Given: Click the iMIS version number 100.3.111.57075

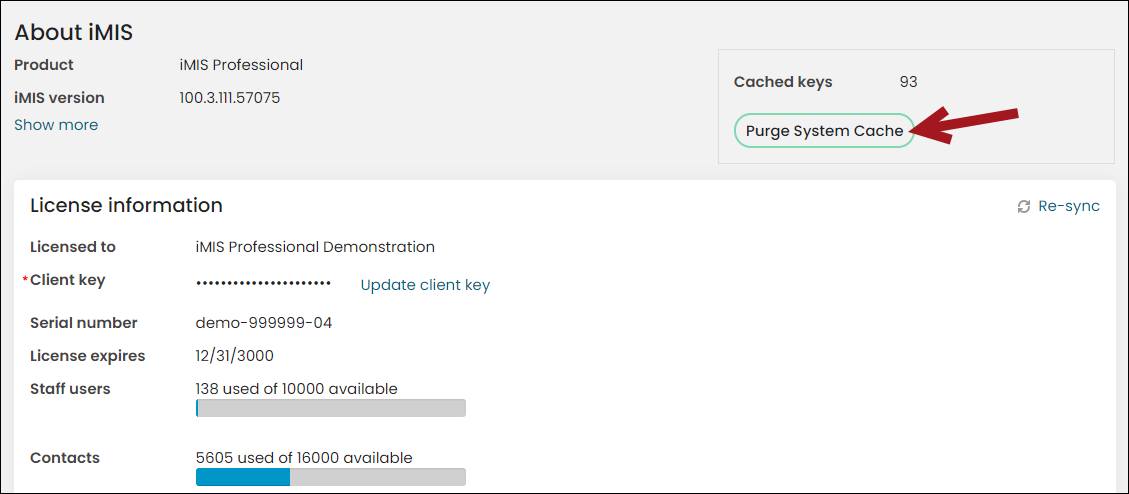Looking at the screenshot, I should (230, 97).
